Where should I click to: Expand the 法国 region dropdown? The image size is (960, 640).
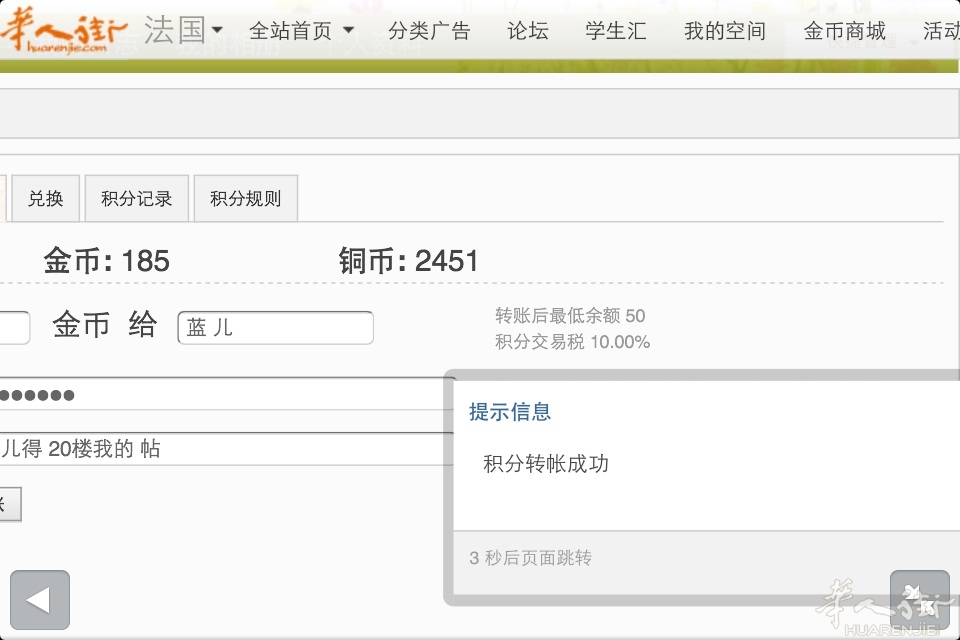(x=184, y=30)
